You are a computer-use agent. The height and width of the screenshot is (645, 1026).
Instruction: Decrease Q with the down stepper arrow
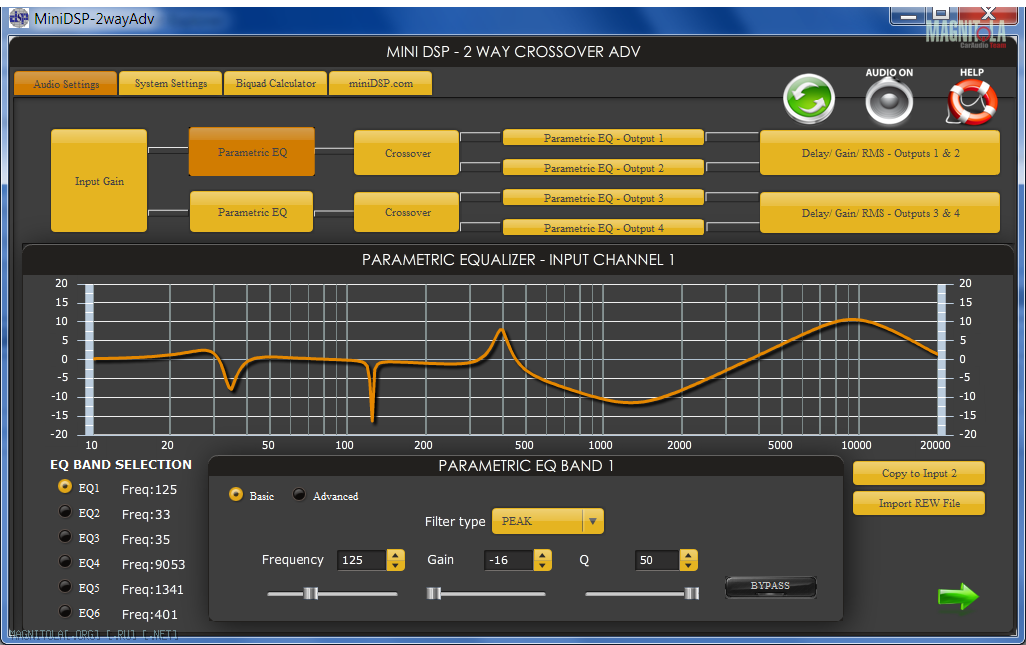click(x=688, y=565)
